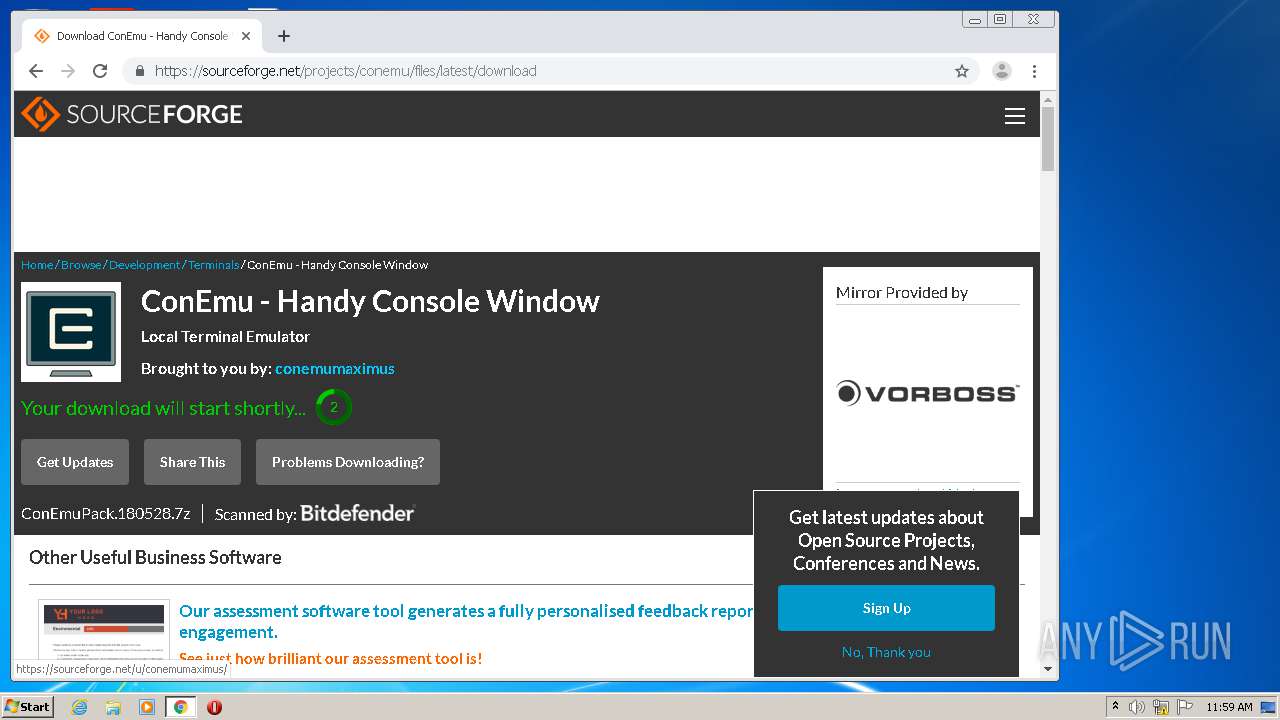Open the assessment software tool ad link
Viewport: 1280px width, 720px height.
(466, 621)
